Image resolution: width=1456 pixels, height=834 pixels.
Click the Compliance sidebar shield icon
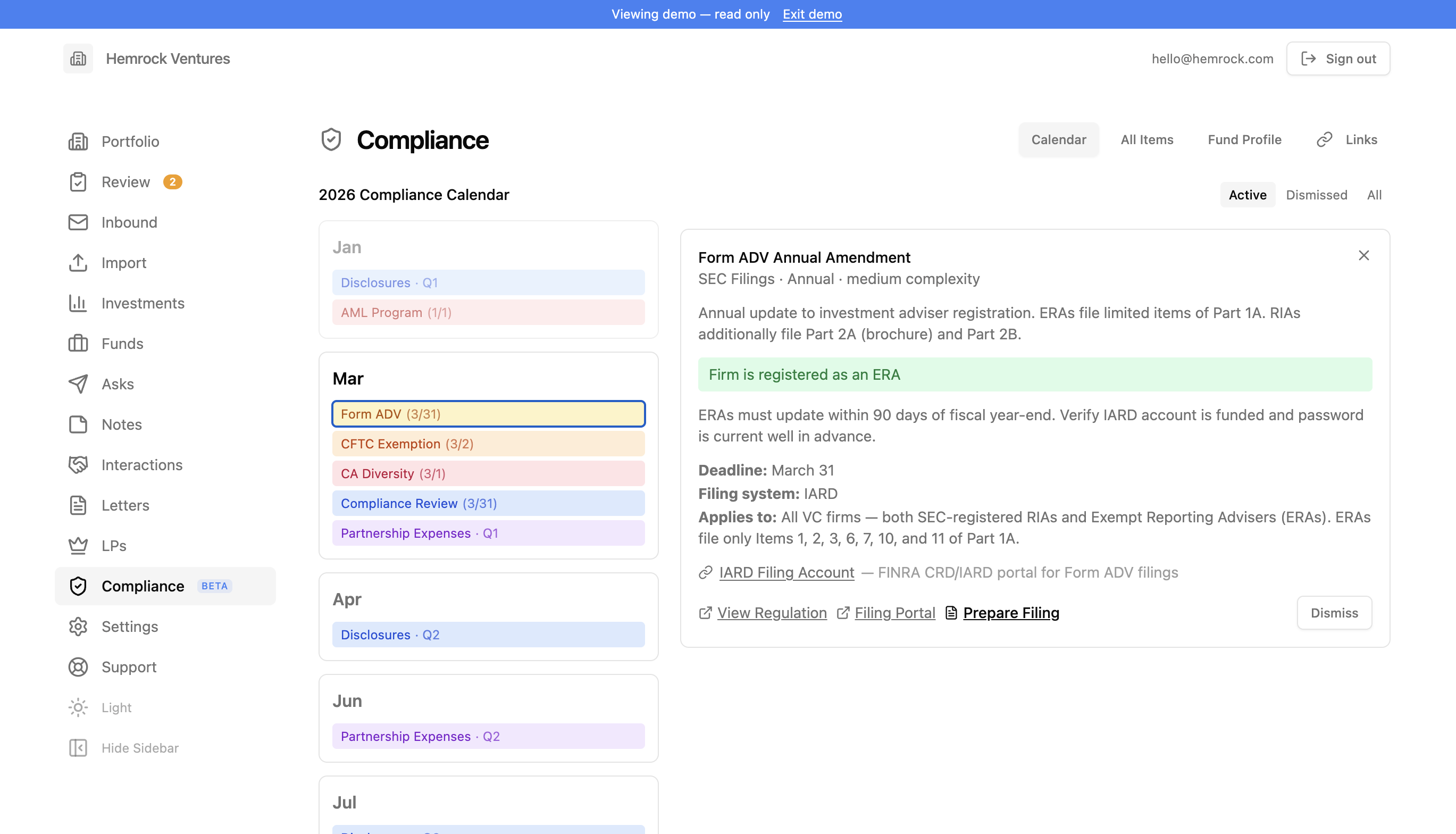click(78, 586)
